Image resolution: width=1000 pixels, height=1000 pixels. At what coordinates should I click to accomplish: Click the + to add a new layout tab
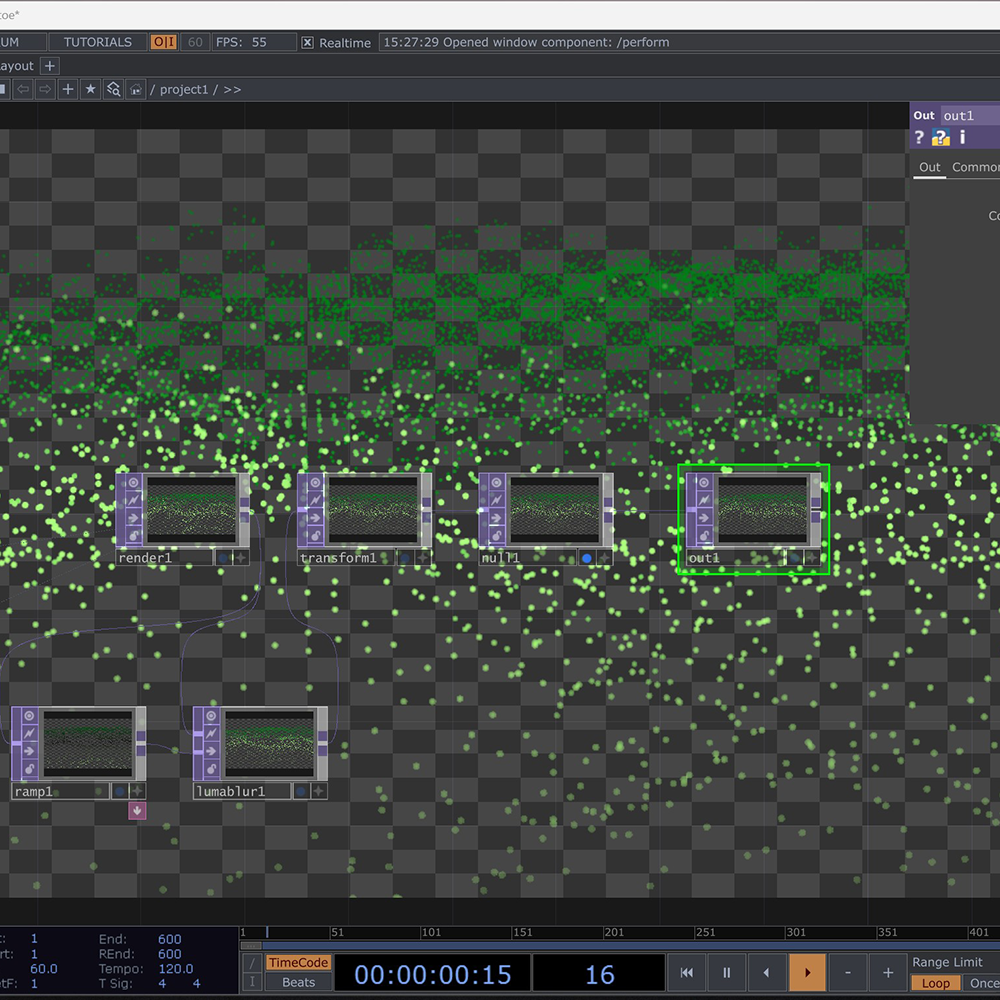pos(49,65)
